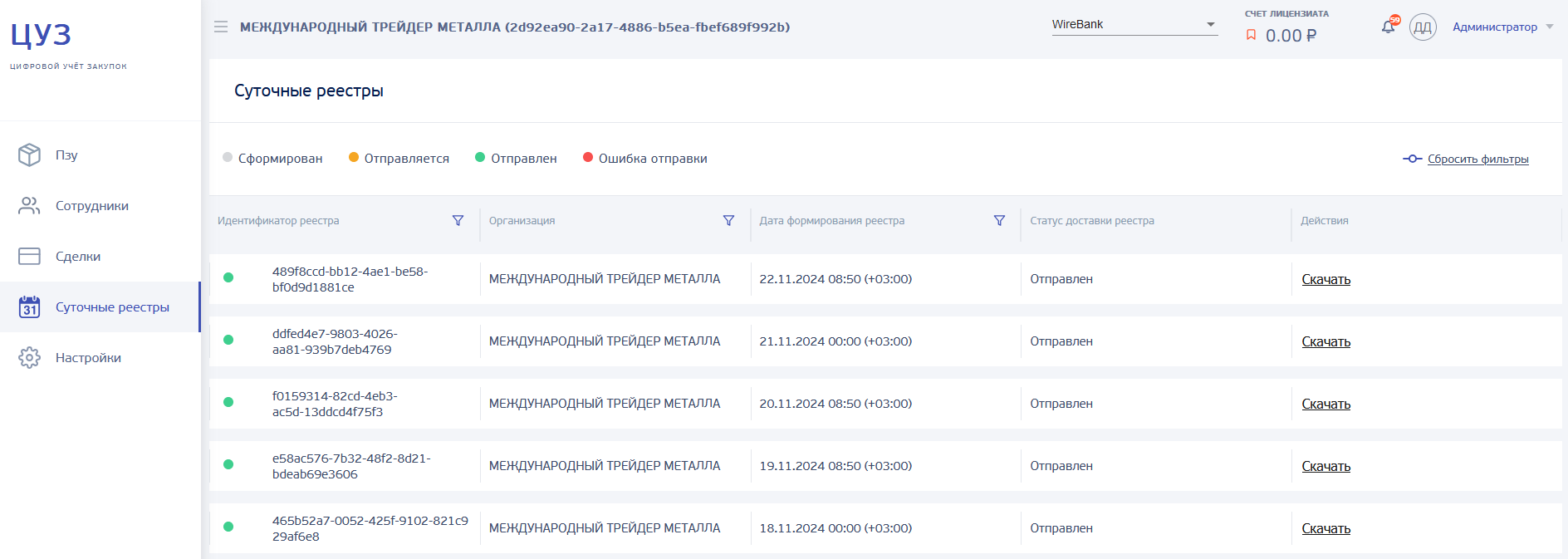
Task: Download registry dated 19.11.2024 via Скачать
Action: click(1325, 466)
